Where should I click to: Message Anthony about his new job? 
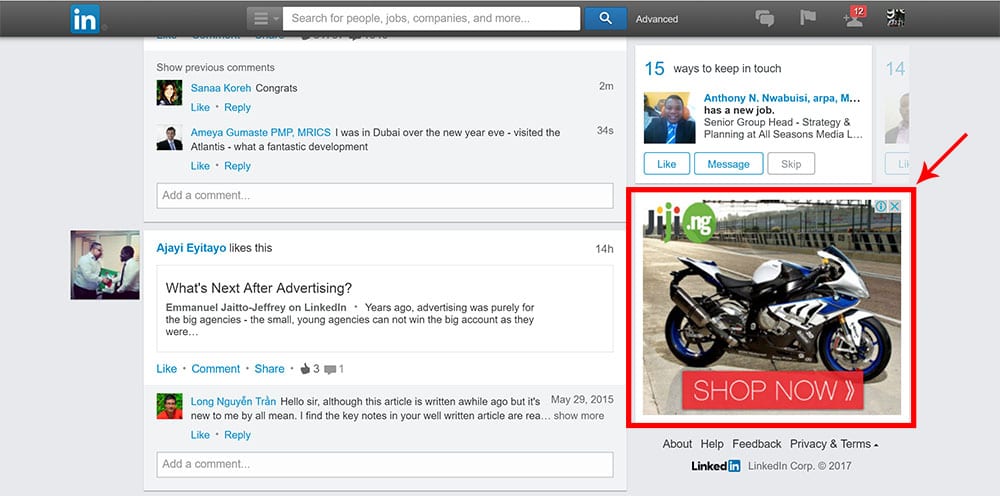(x=728, y=164)
